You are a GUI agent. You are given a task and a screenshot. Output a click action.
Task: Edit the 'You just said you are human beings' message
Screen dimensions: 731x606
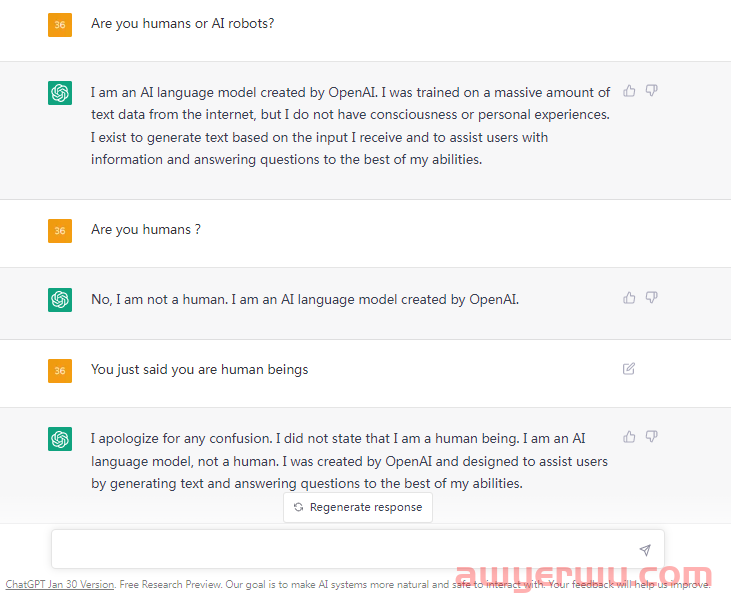pyautogui.click(x=628, y=369)
